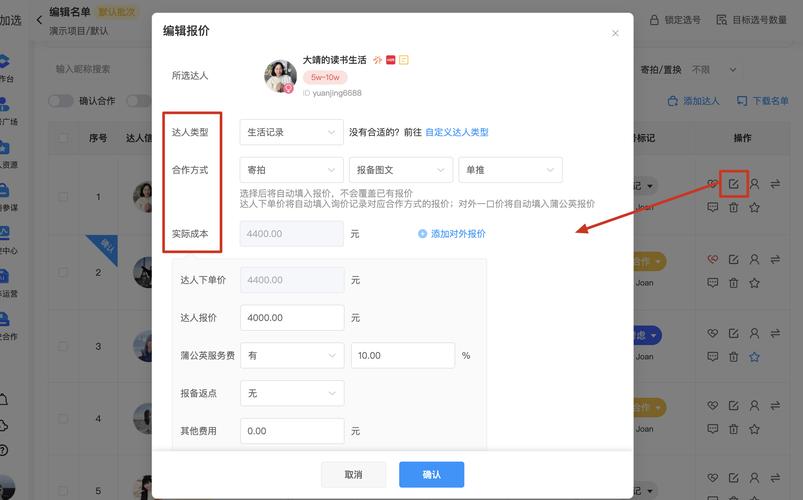Open the 自定义达人类型 link
This screenshot has width=803, height=500.
pos(457,132)
